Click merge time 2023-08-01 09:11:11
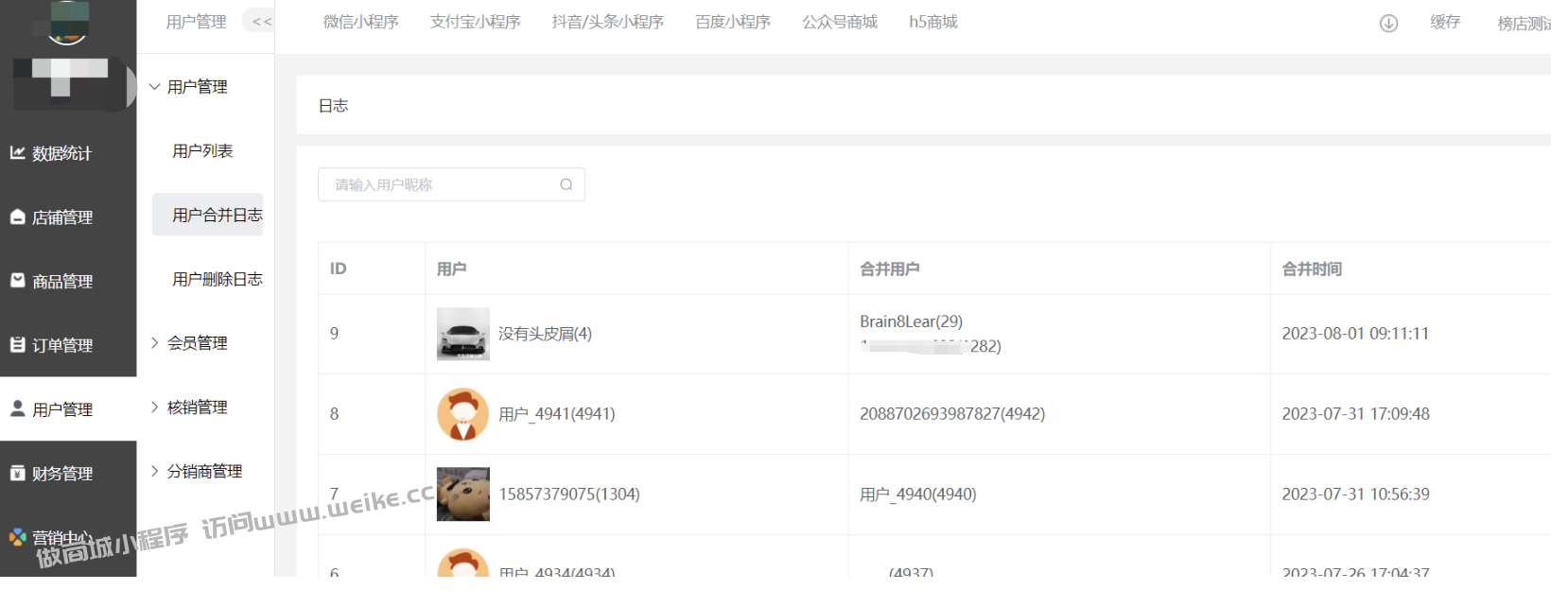Viewport: 1568px width, 607px height. 1355,334
